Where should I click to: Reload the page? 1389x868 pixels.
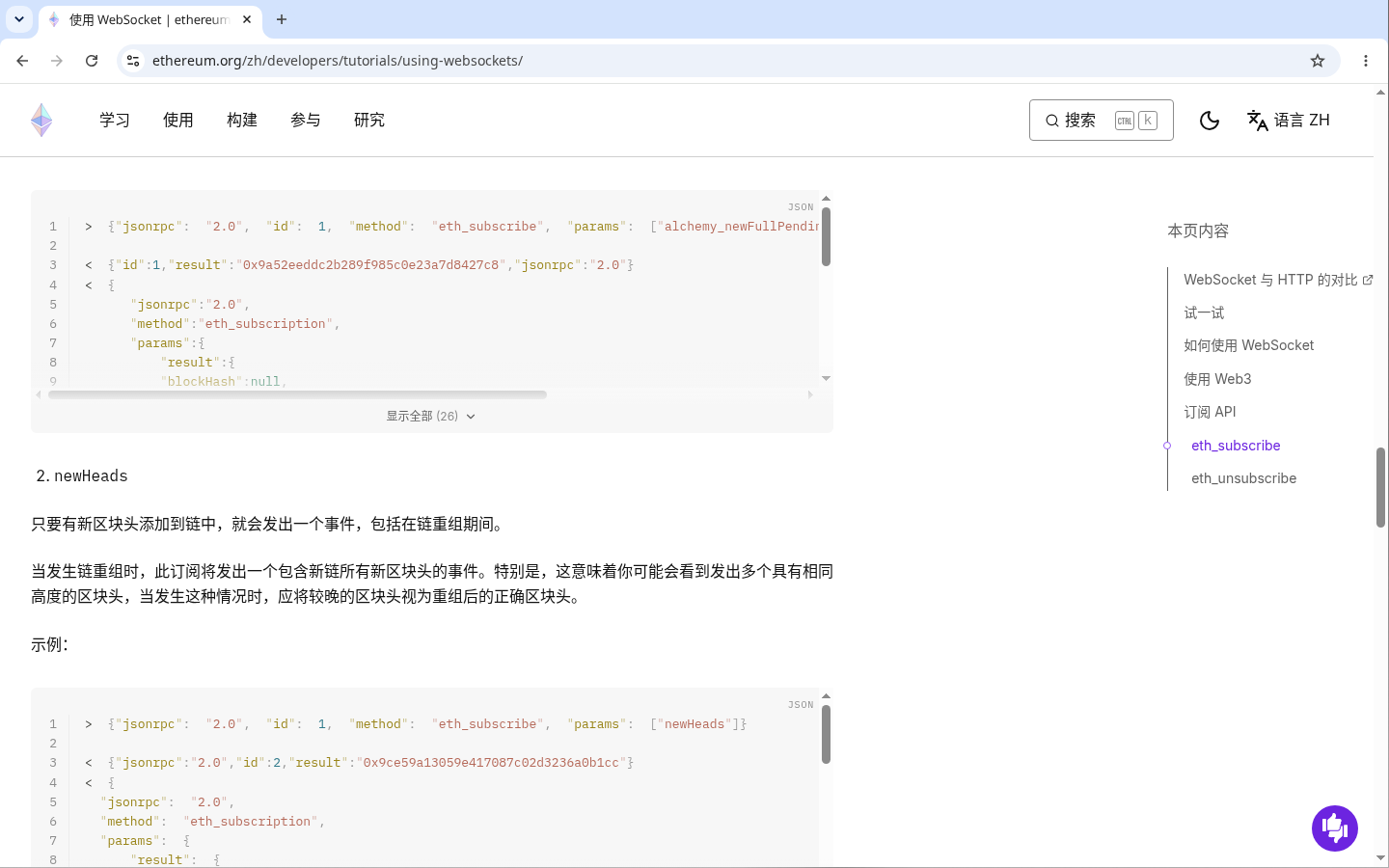coord(92,61)
